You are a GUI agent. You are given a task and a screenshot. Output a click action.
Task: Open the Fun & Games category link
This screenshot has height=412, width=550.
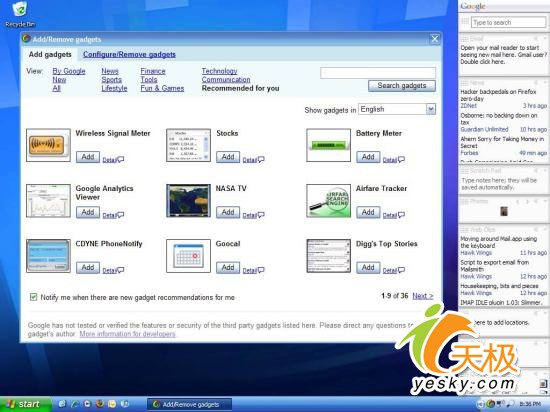(162, 88)
